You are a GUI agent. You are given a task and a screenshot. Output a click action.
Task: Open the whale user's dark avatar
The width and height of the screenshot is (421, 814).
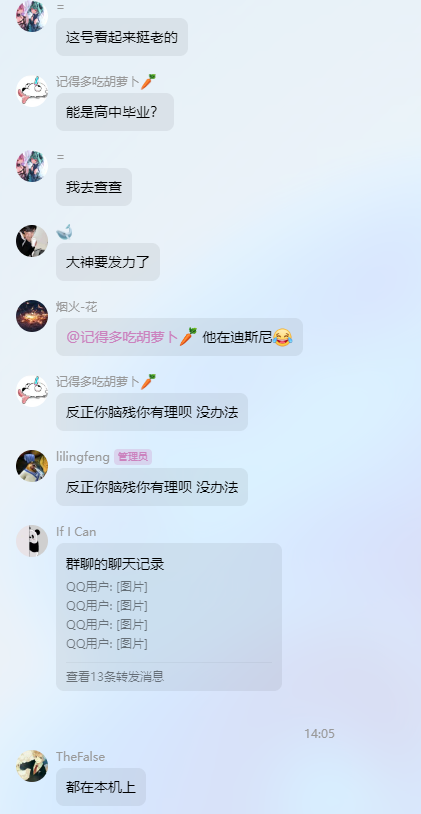tap(32, 241)
